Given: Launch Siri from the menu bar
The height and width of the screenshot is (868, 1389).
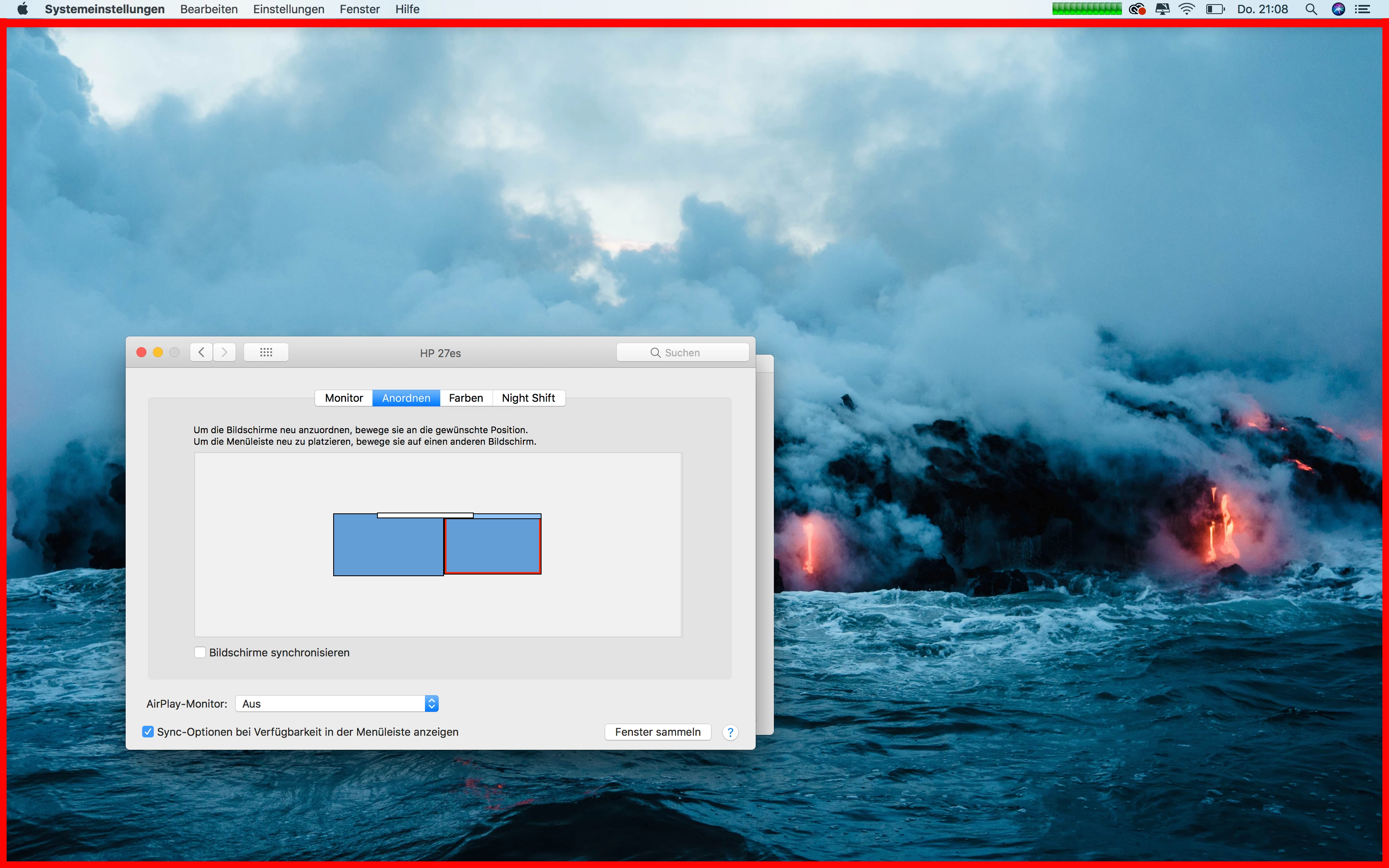Looking at the screenshot, I should [x=1339, y=9].
